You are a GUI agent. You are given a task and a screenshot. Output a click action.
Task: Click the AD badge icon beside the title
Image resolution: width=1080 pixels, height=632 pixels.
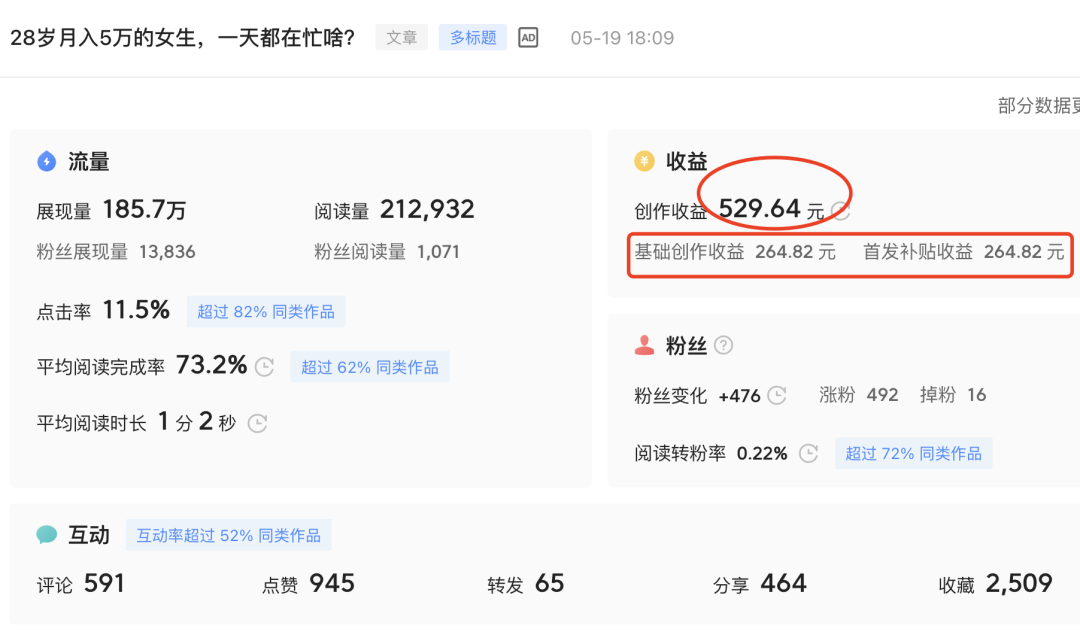(528, 38)
